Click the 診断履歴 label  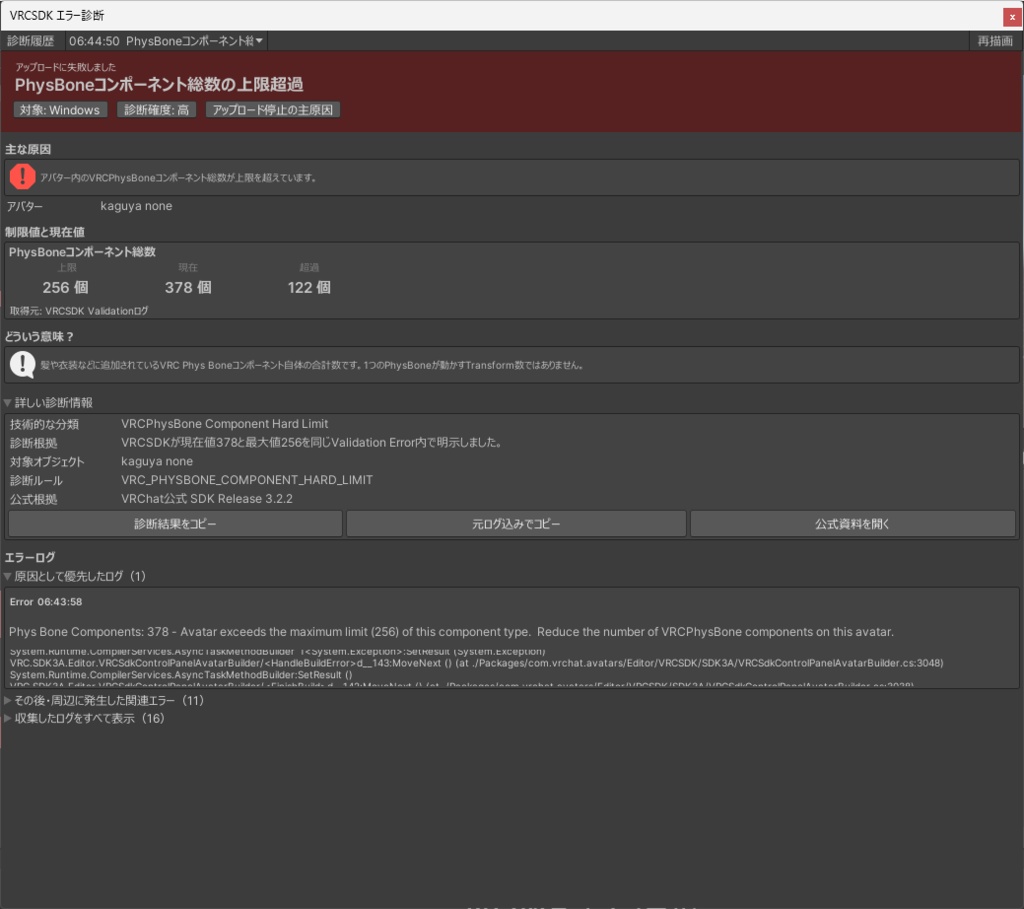[31, 41]
